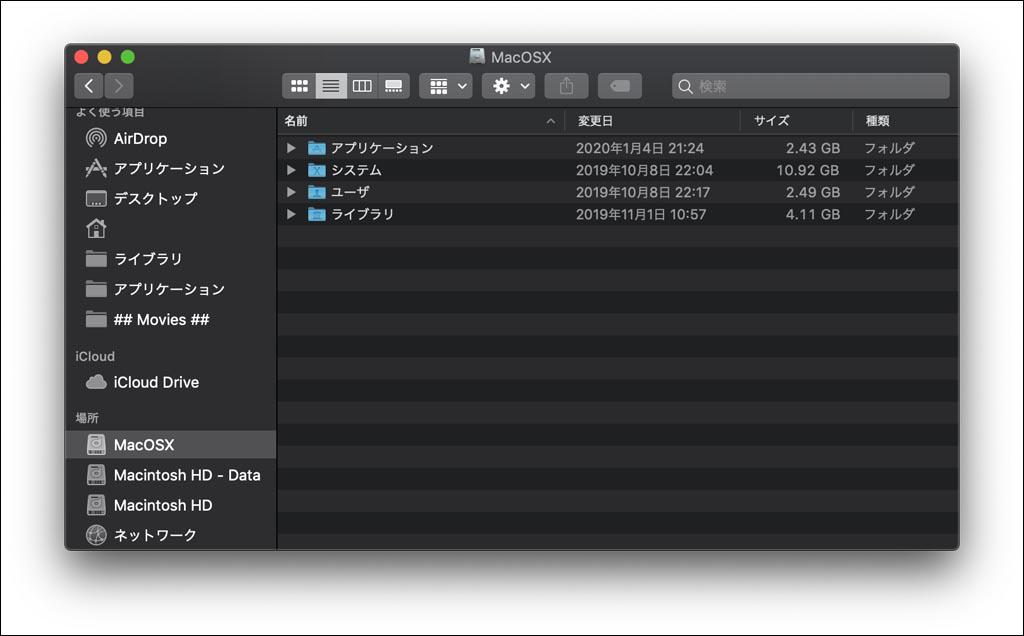This screenshot has height=636, width=1024.
Task: Switch to gallery view in toolbar
Action: (394, 86)
